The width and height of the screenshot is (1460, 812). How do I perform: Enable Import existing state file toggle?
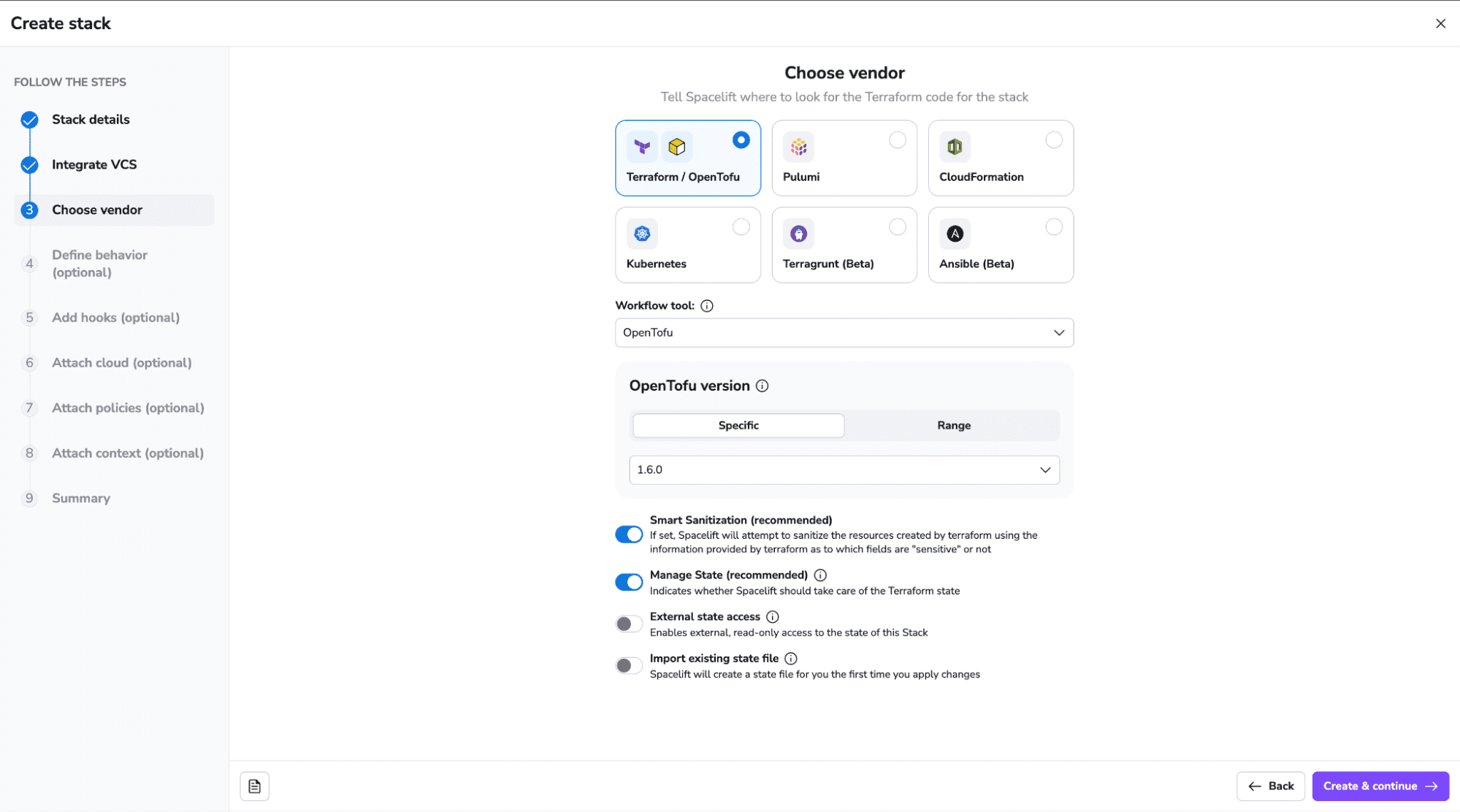[629, 665]
